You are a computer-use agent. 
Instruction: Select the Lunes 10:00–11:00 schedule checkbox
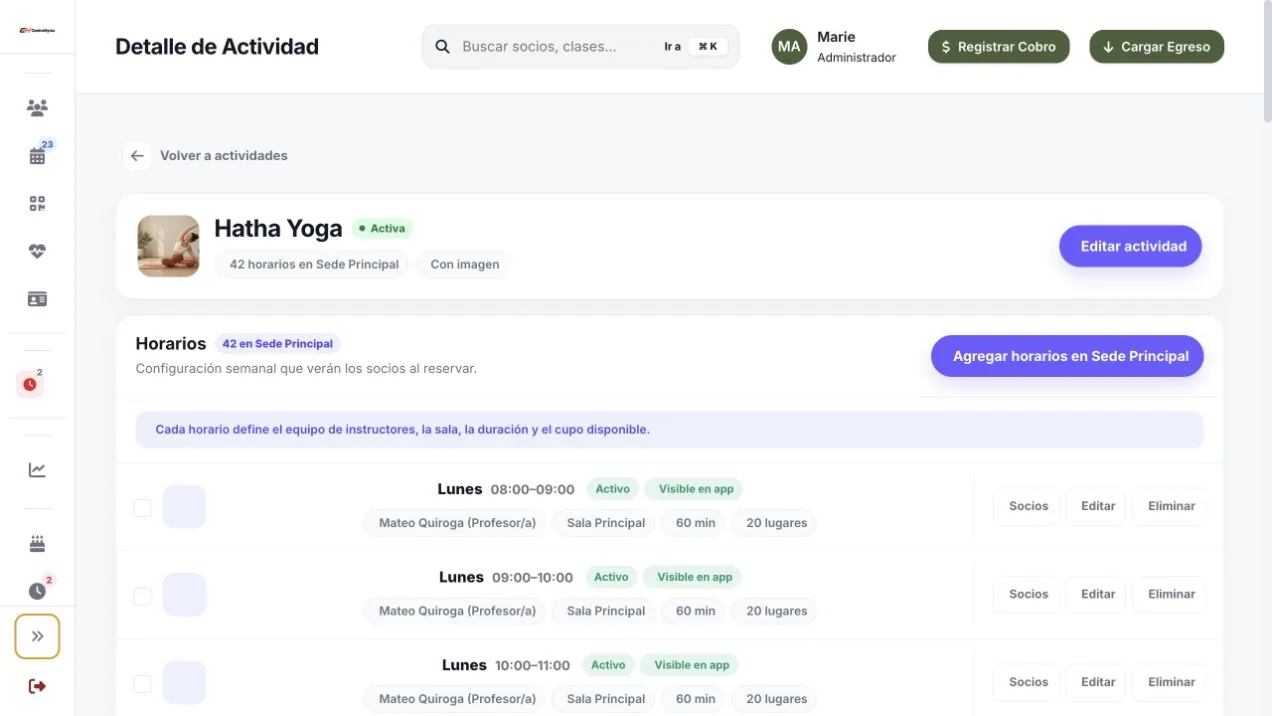click(142, 684)
